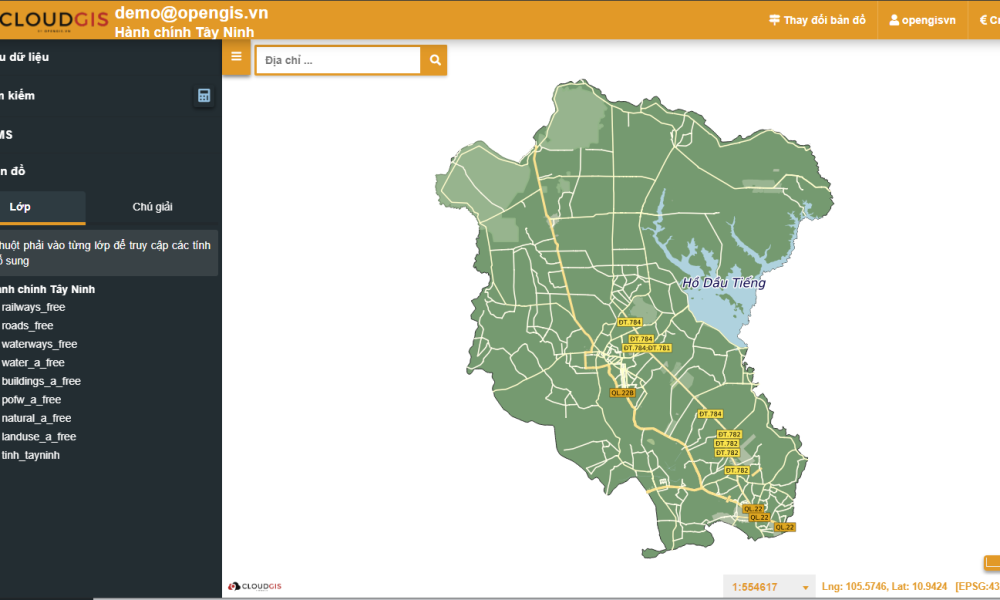Click the 'Địa chỉ' address input field

pyautogui.click(x=338, y=60)
